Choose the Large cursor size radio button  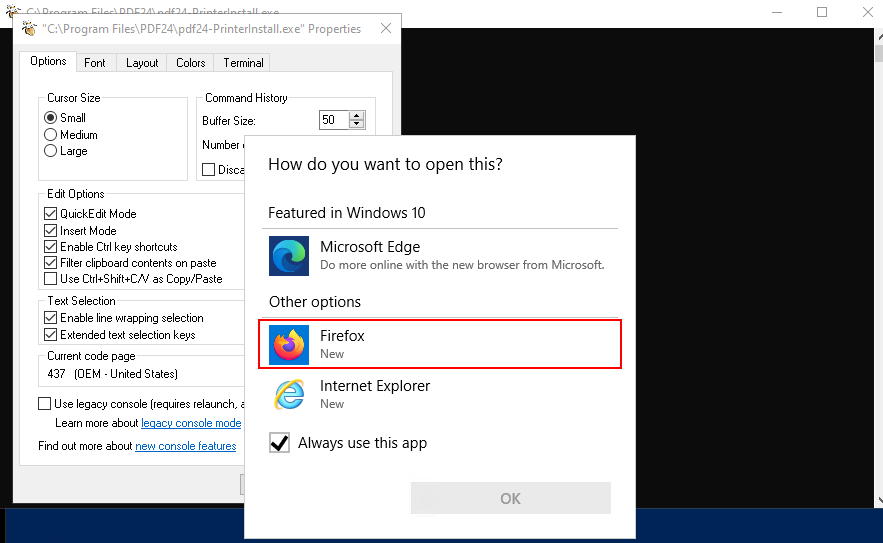51,151
